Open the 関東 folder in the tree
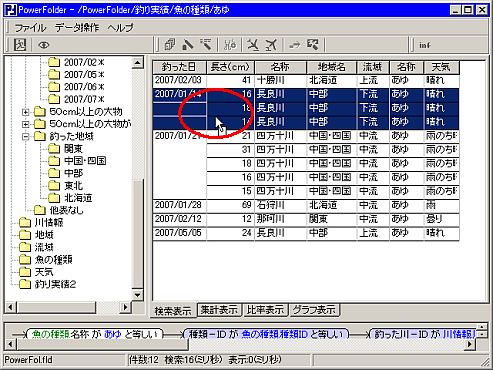 coord(73,148)
